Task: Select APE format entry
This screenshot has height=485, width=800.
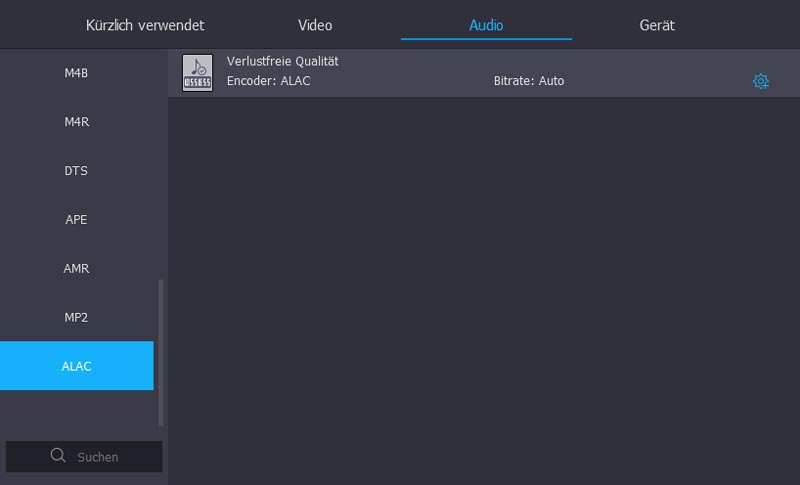Action: 77,219
